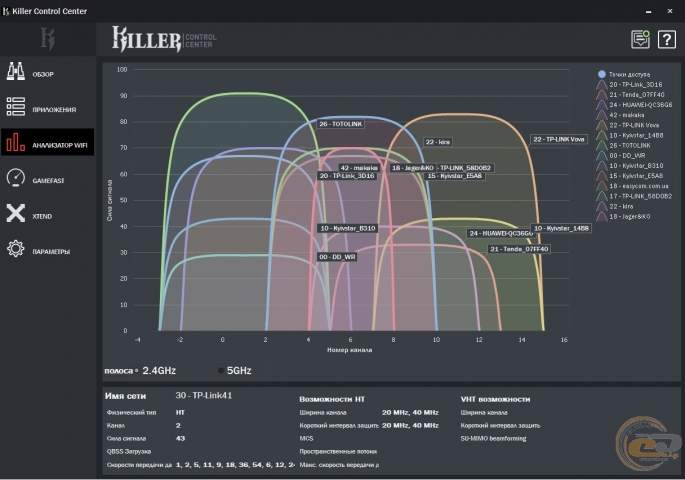
Task: Click VHT возможности heading
Action: (495, 399)
